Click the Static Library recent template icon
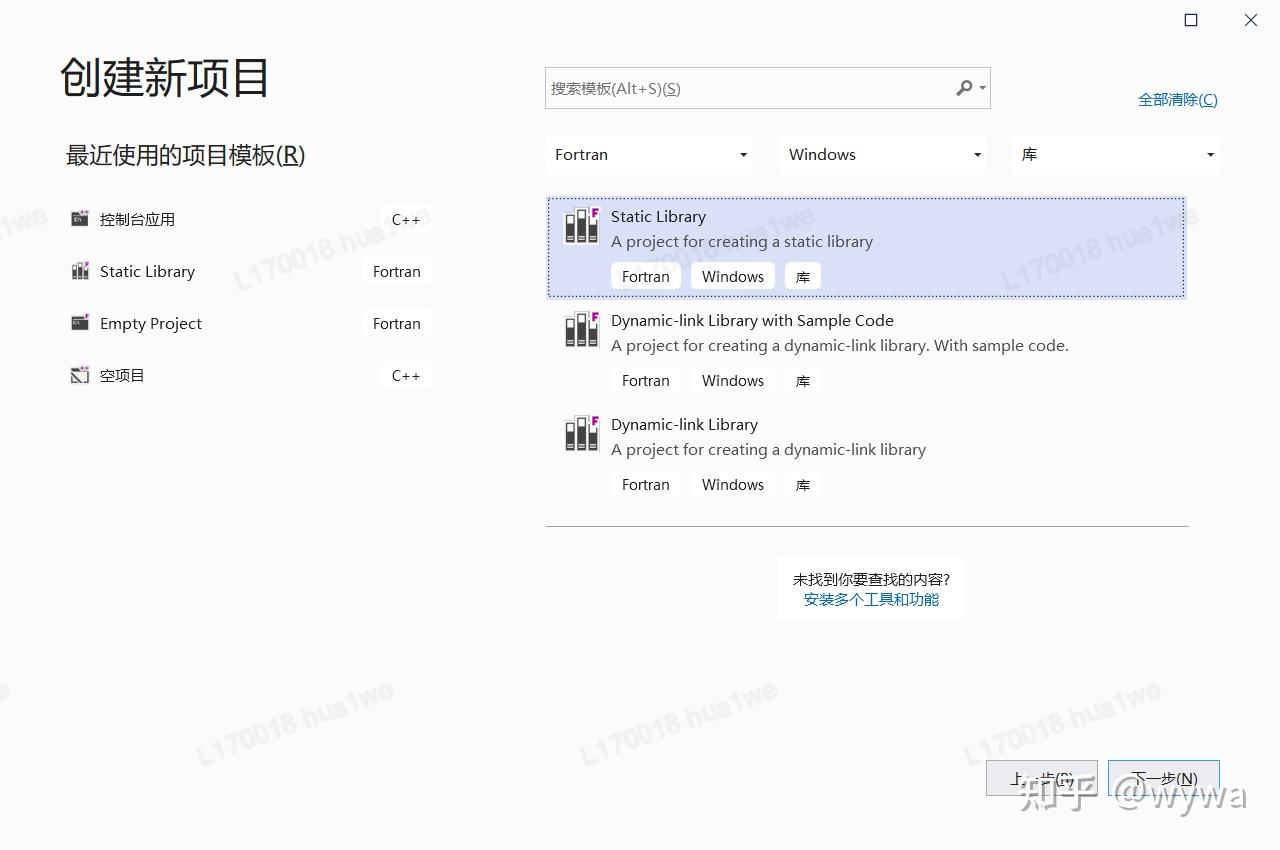The image size is (1280, 850). [x=79, y=271]
